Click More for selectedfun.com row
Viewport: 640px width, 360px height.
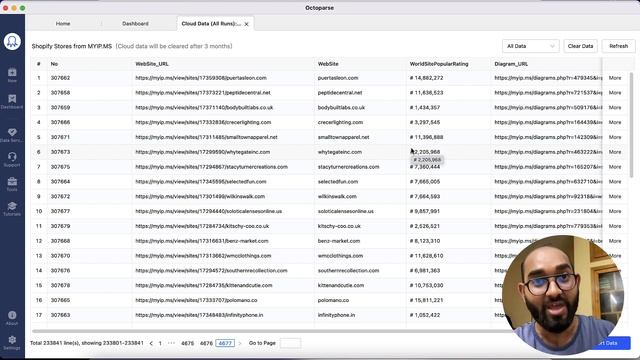615,182
